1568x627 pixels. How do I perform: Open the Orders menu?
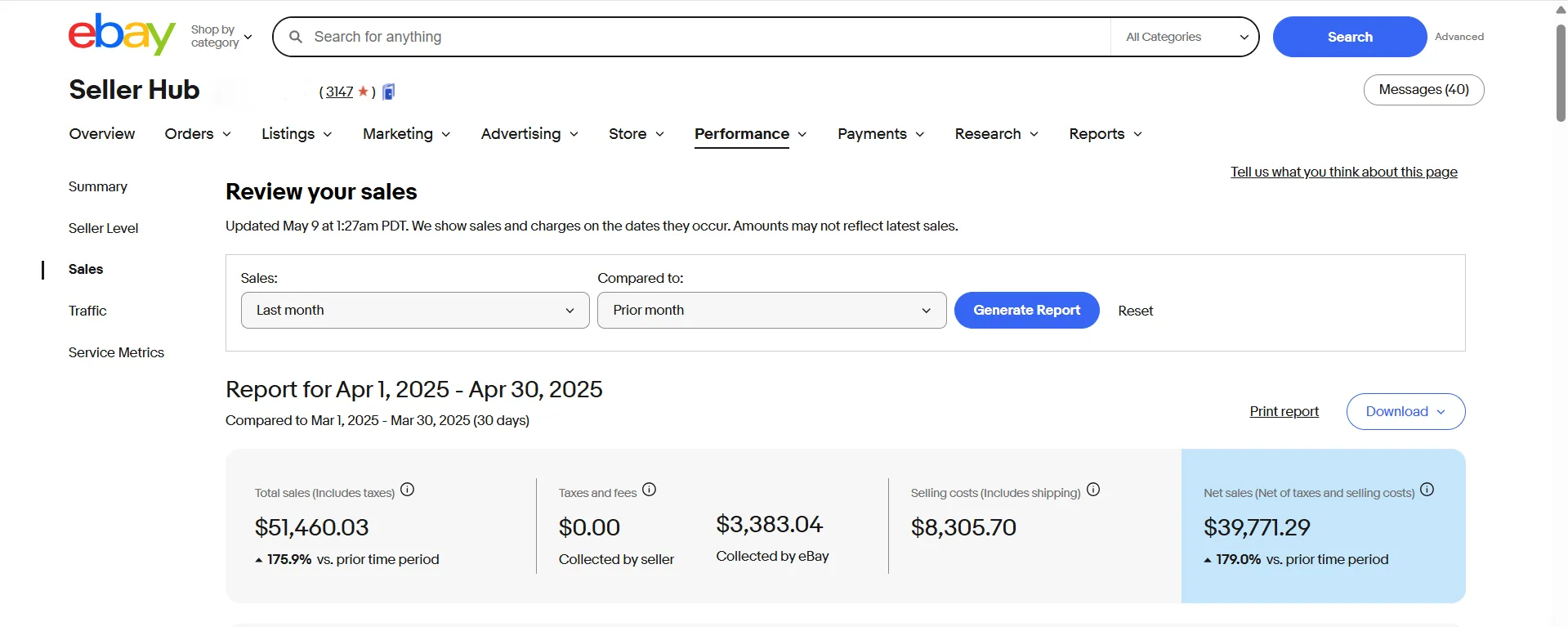click(189, 134)
